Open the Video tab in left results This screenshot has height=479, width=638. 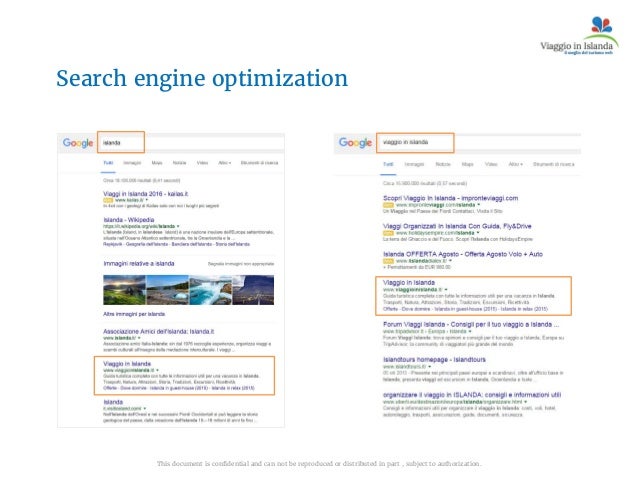tap(202, 163)
